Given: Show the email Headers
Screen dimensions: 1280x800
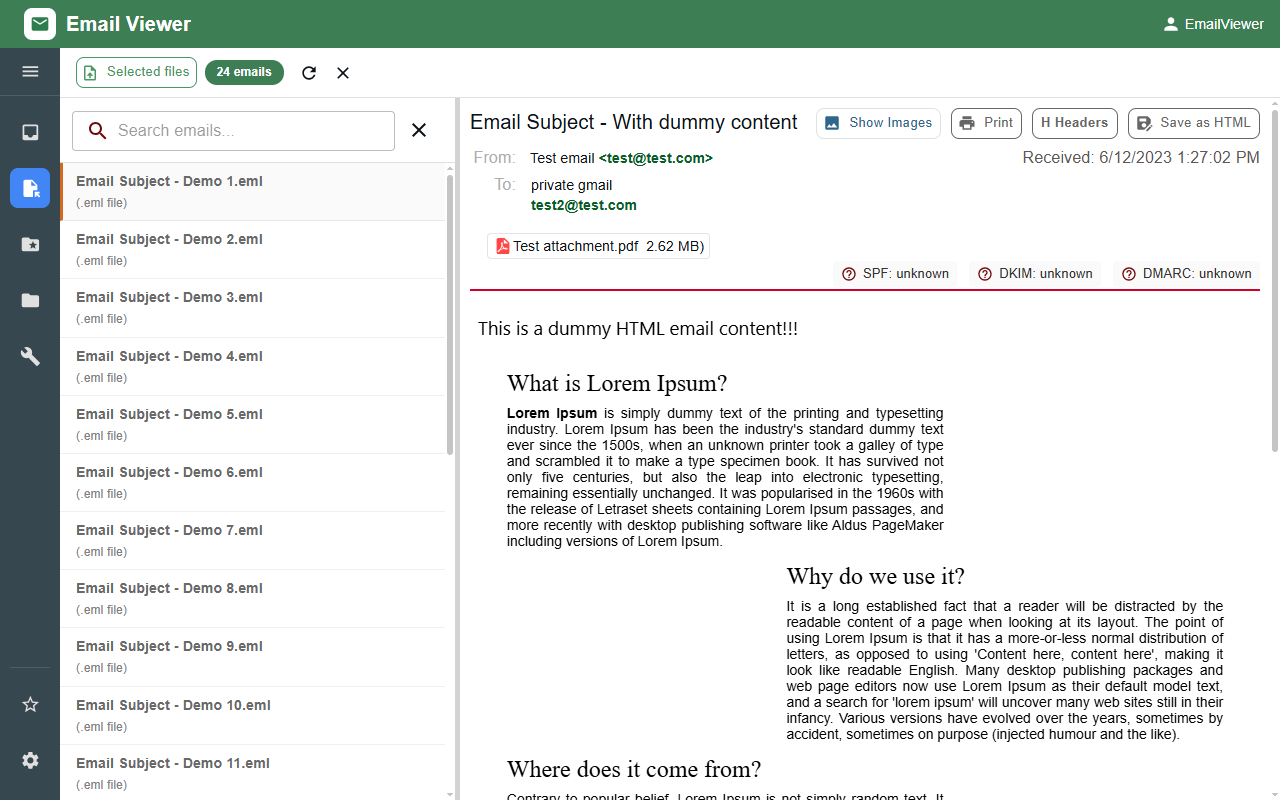Looking at the screenshot, I should click(x=1075, y=123).
